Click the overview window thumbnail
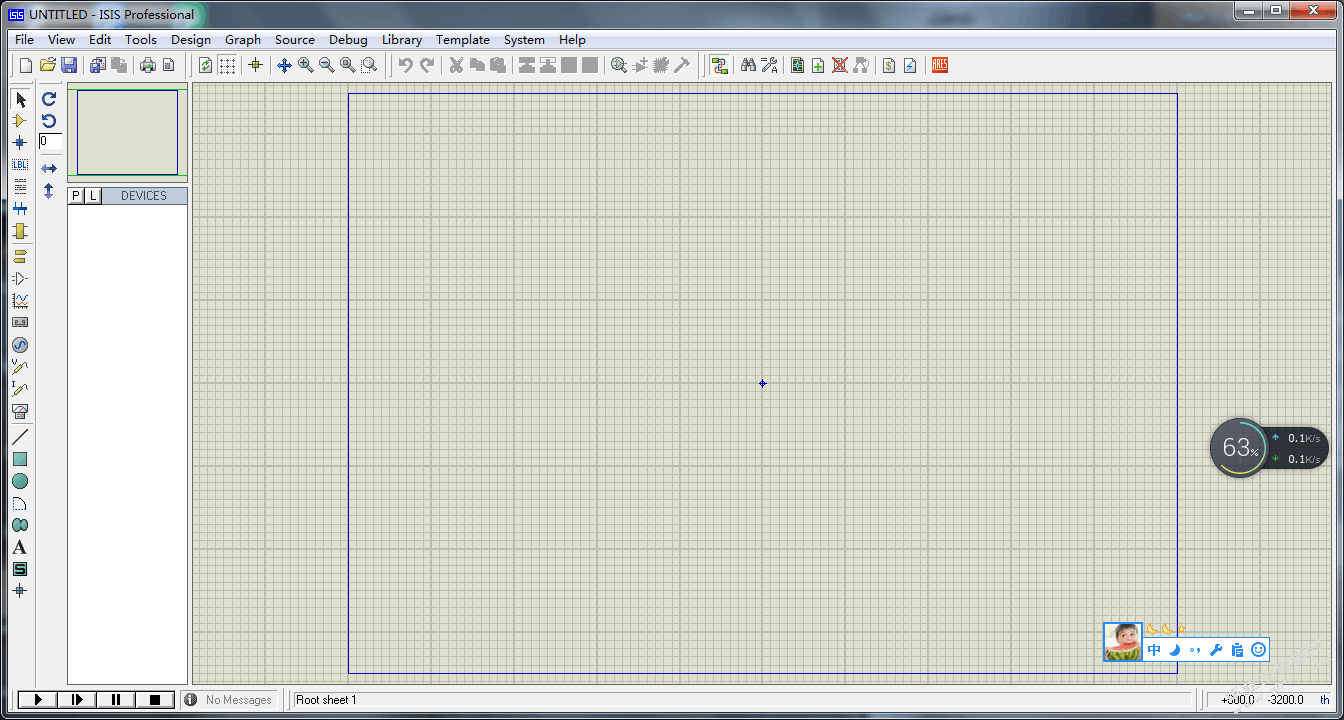 pos(127,133)
